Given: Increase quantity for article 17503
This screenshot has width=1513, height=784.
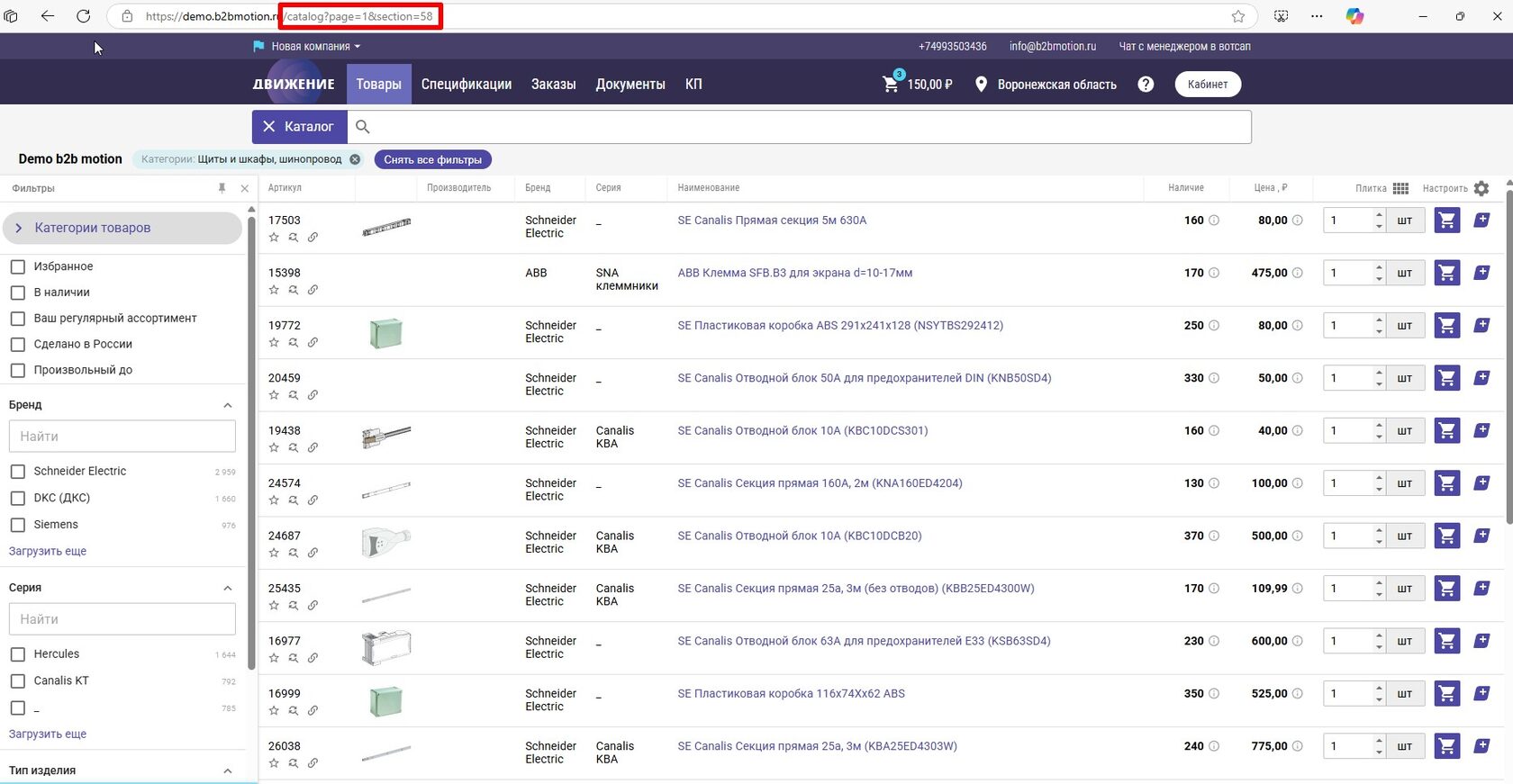Looking at the screenshot, I should (1379, 215).
